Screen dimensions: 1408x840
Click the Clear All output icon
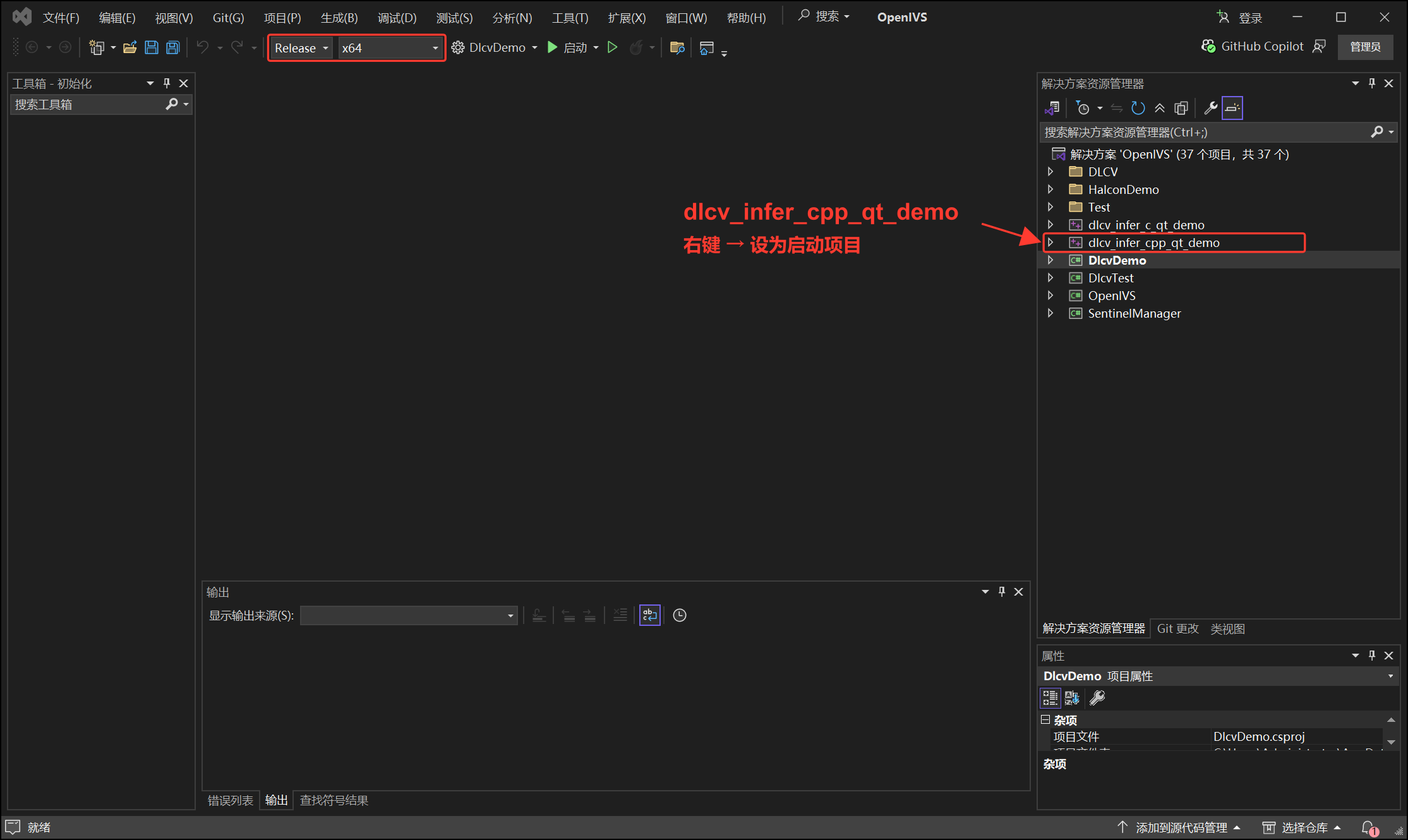tap(620, 615)
